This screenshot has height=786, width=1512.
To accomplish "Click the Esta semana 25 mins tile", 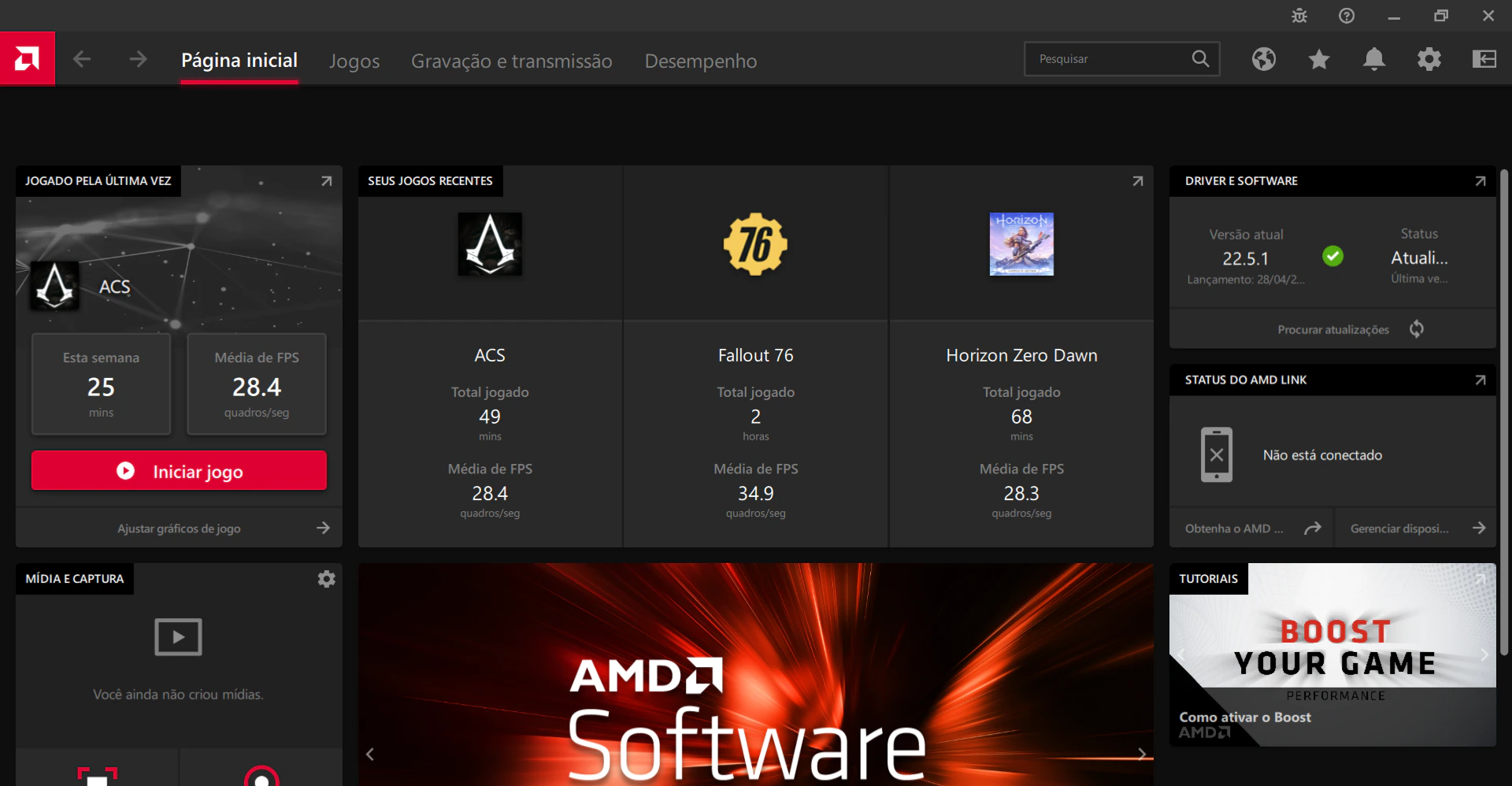I will click(x=101, y=384).
